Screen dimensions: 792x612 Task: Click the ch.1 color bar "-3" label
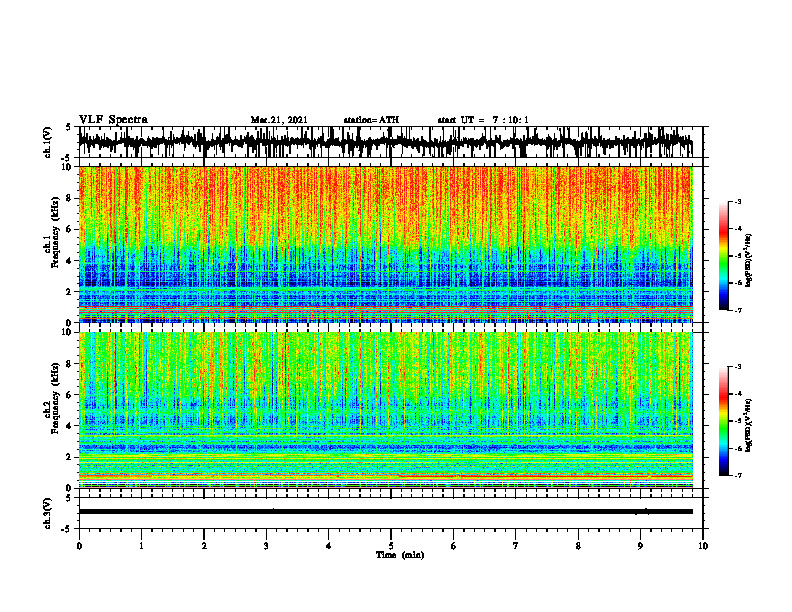pos(738,202)
